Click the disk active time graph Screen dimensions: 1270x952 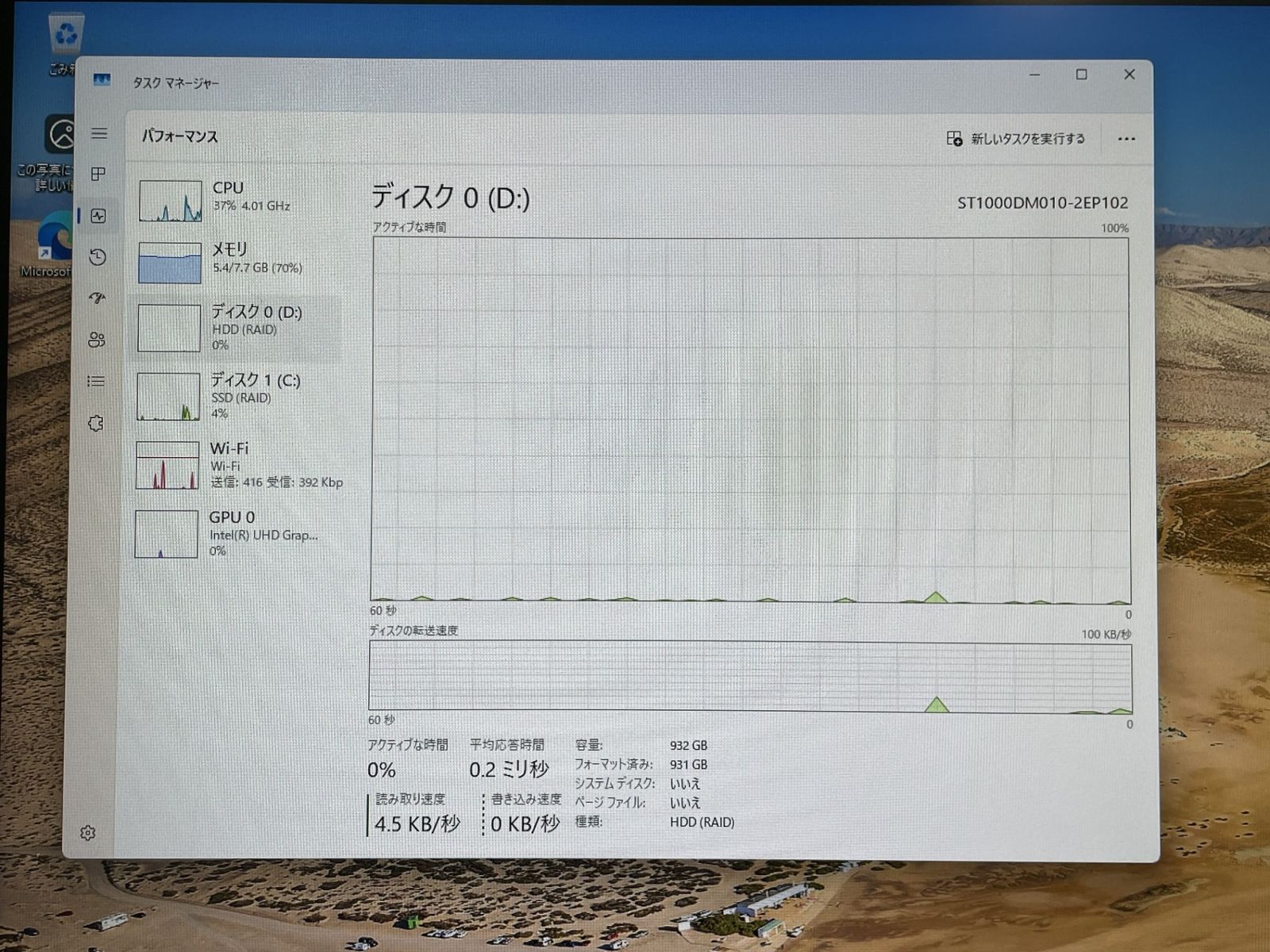(749, 420)
